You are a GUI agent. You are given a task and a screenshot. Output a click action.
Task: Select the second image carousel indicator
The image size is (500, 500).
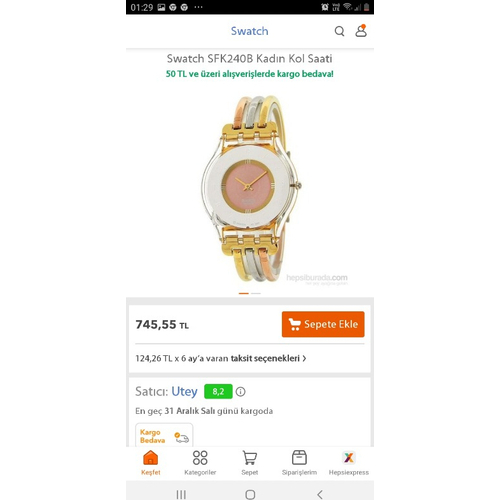256,293
